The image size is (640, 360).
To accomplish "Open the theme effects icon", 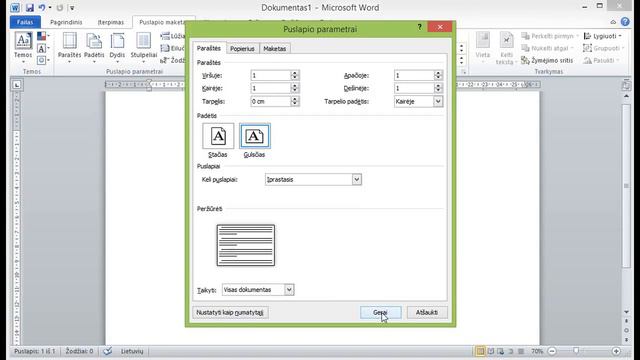I will tap(42, 60).
